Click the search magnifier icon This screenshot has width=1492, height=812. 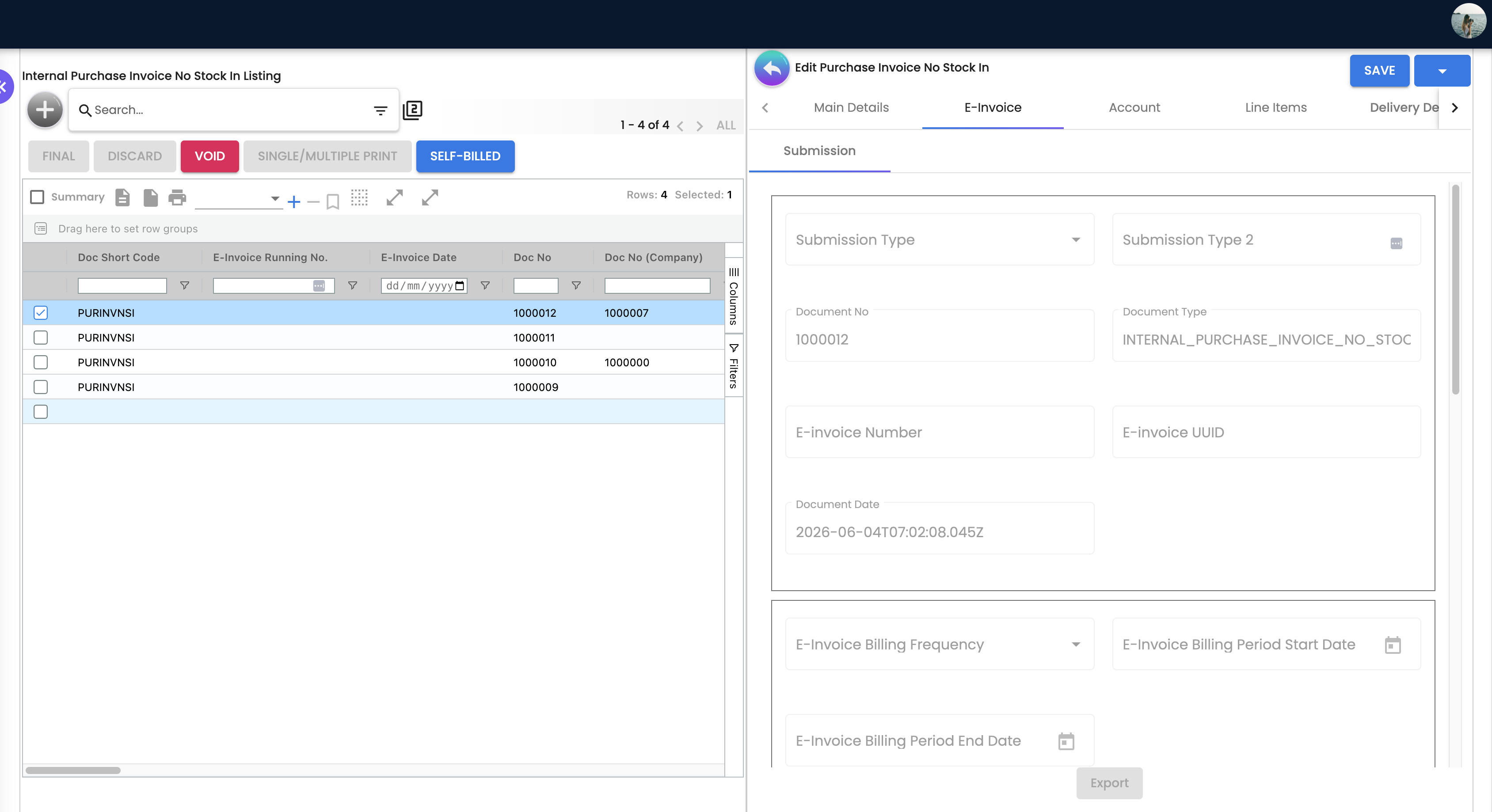[85, 110]
